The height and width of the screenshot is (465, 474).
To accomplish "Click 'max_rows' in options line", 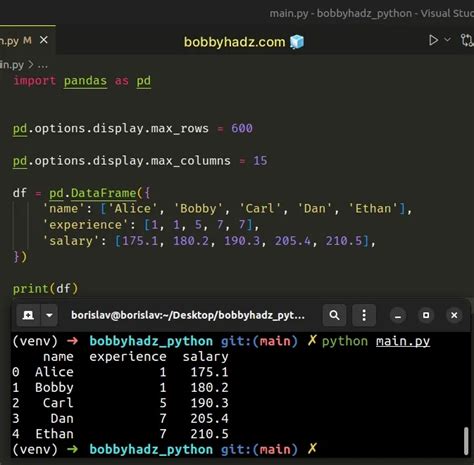I will click(180, 128).
